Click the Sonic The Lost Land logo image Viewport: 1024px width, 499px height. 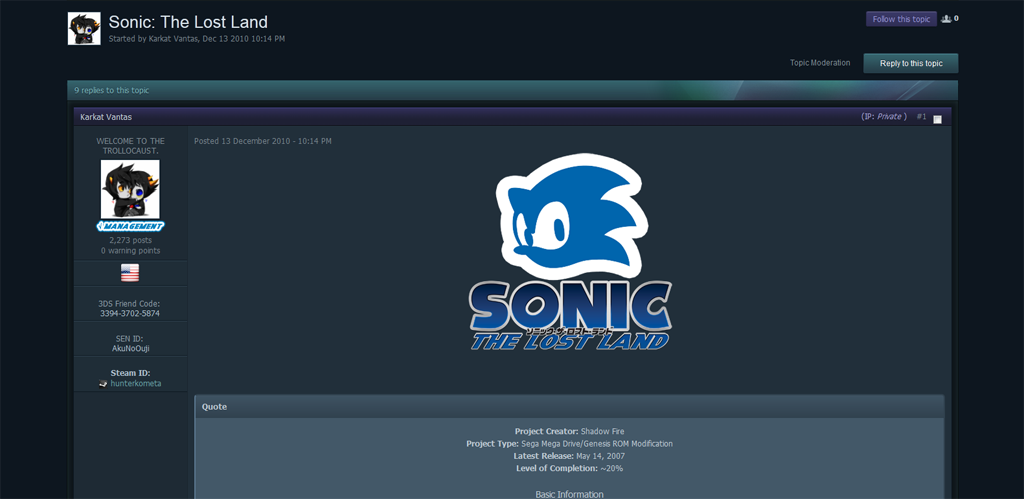(569, 253)
